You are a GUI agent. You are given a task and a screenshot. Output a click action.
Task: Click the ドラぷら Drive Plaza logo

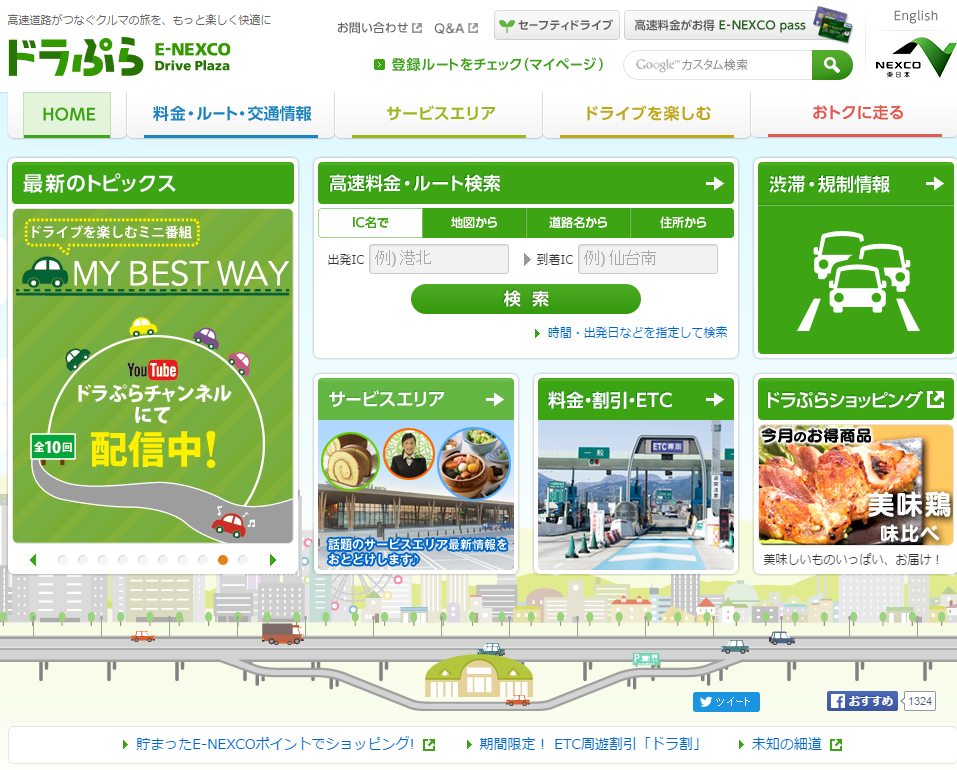(x=119, y=57)
